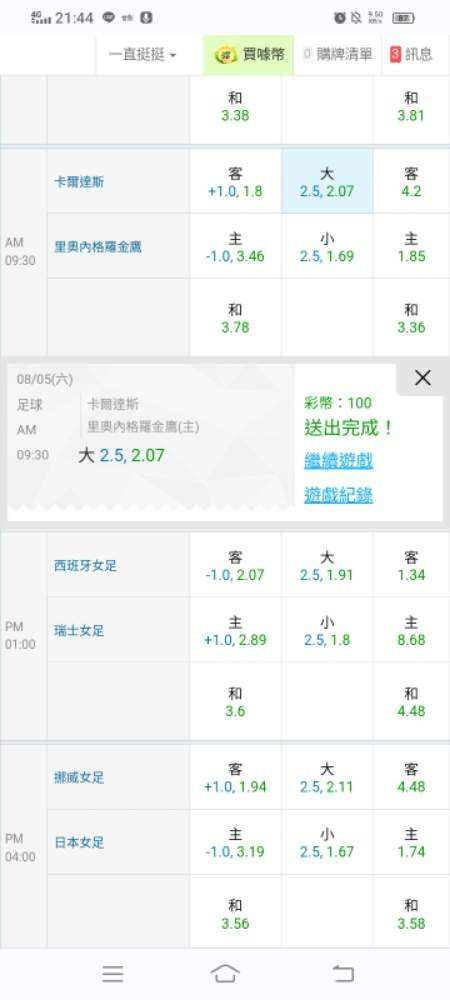Pick 主 1.74 odds for 日本女足
The width and height of the screenshot is (450, 1000).
(411, 842)
